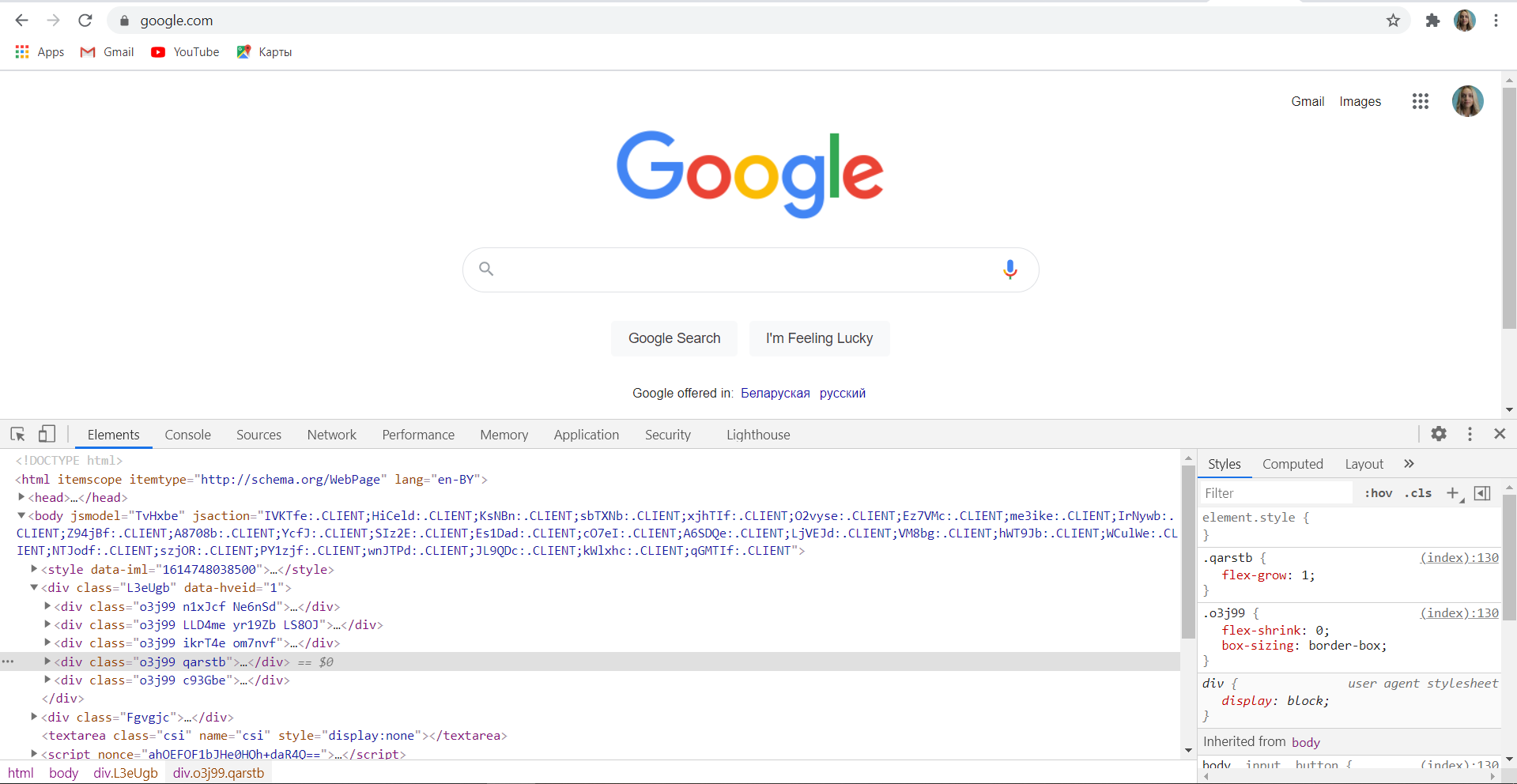Expand the selected div o3j99 qarstb node
Viewport: 1517px width, 784px height.
pos(47,661)
